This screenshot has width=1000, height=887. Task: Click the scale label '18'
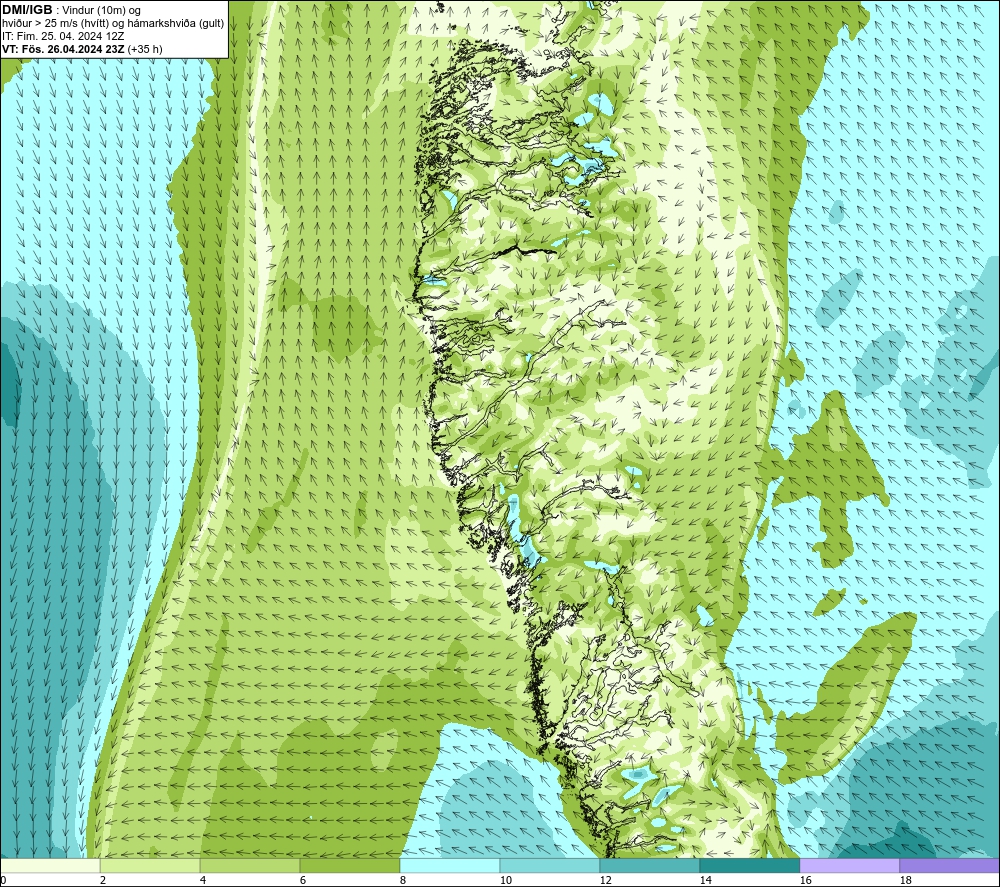tap(905, 881)
